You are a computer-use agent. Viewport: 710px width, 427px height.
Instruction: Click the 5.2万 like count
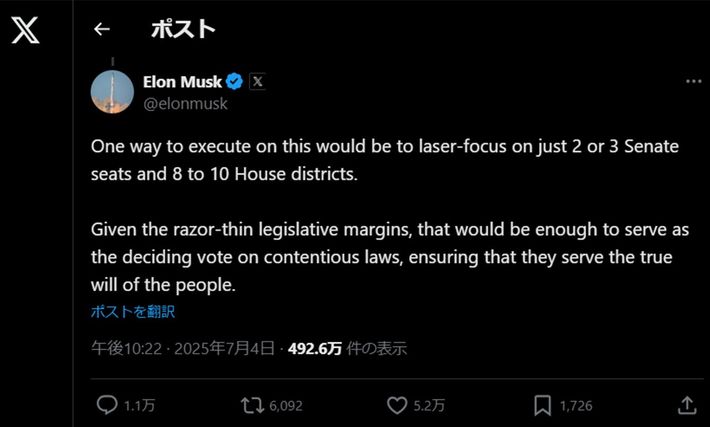pos(430,406)
